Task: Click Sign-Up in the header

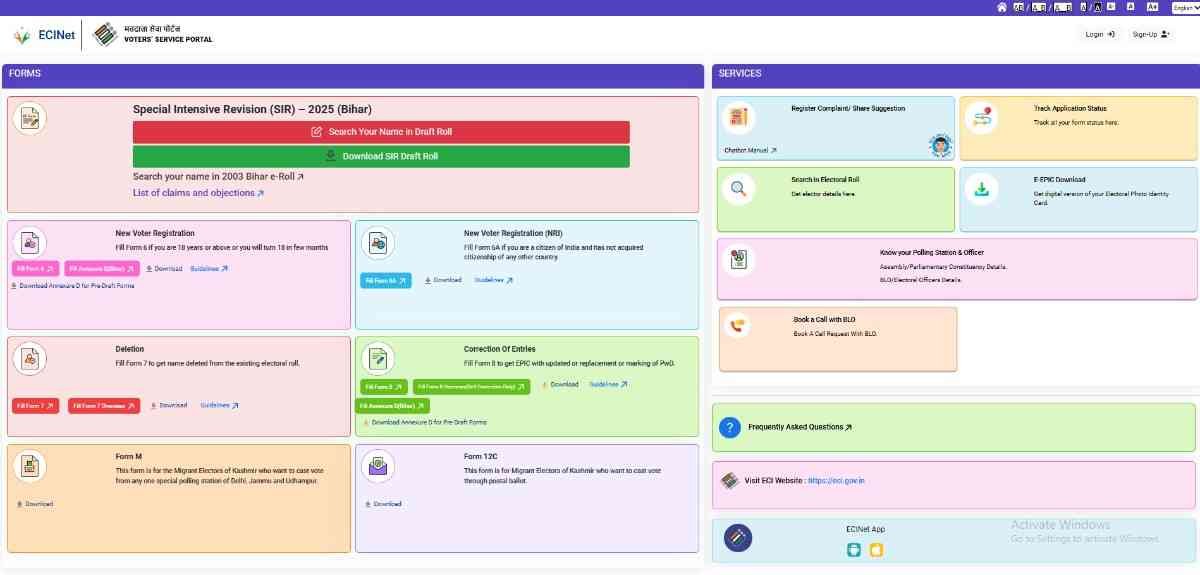Action: click(x=1149, y=34)
